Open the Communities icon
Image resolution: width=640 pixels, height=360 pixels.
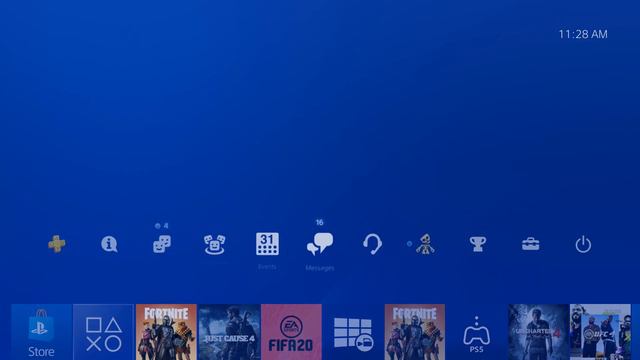[x=215, y=244]
